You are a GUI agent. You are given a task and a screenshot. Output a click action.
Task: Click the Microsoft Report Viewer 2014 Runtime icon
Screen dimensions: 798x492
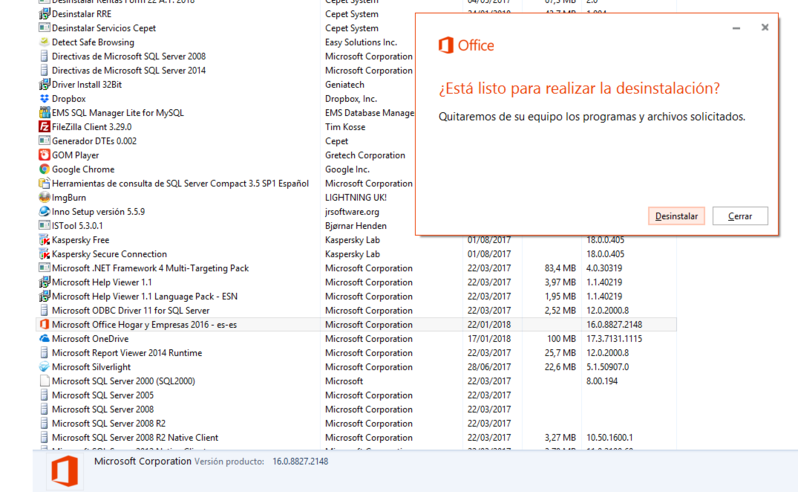(44, 353)
